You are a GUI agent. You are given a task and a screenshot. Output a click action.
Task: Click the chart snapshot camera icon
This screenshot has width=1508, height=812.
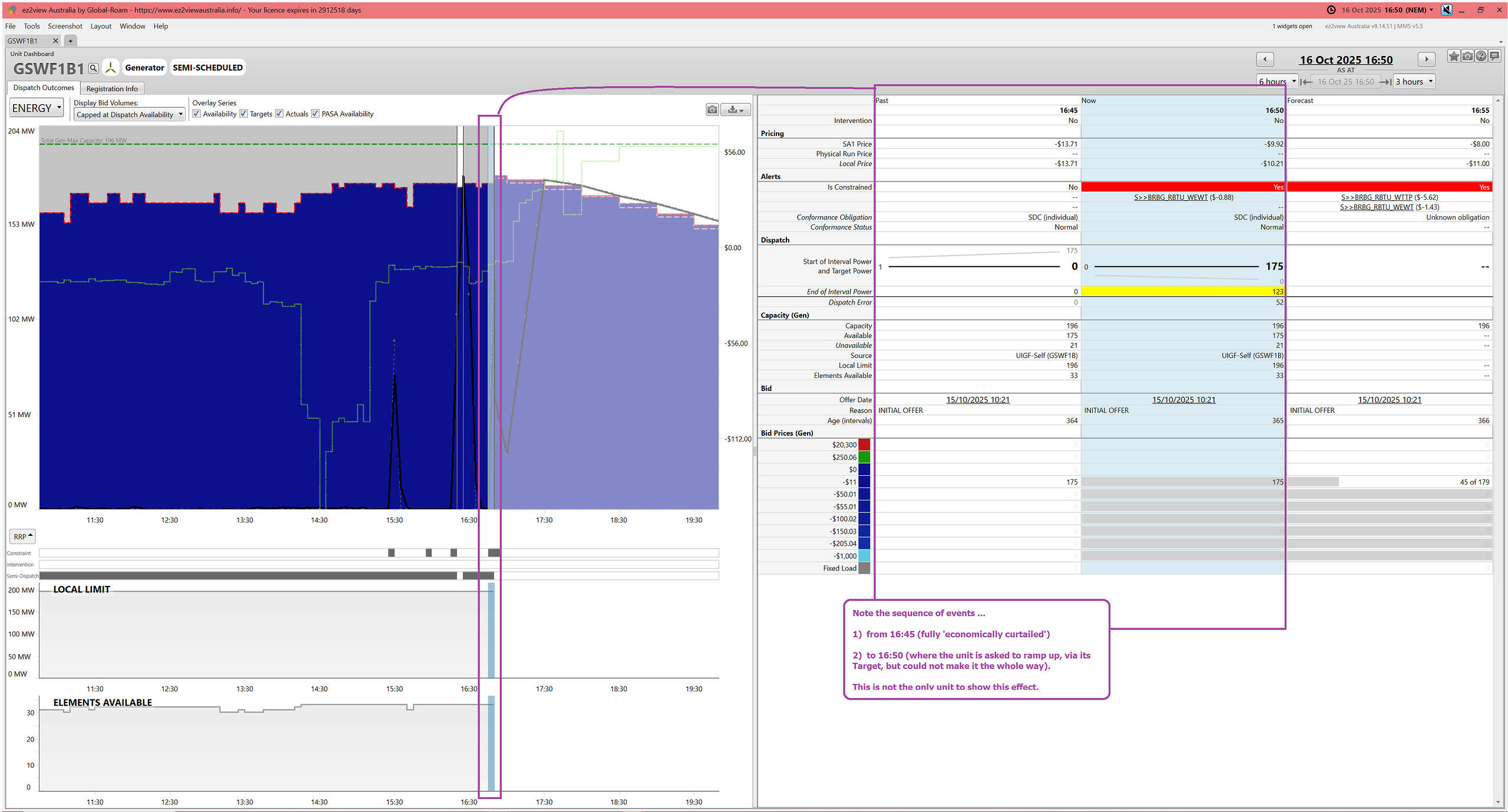tap(712, 110)
